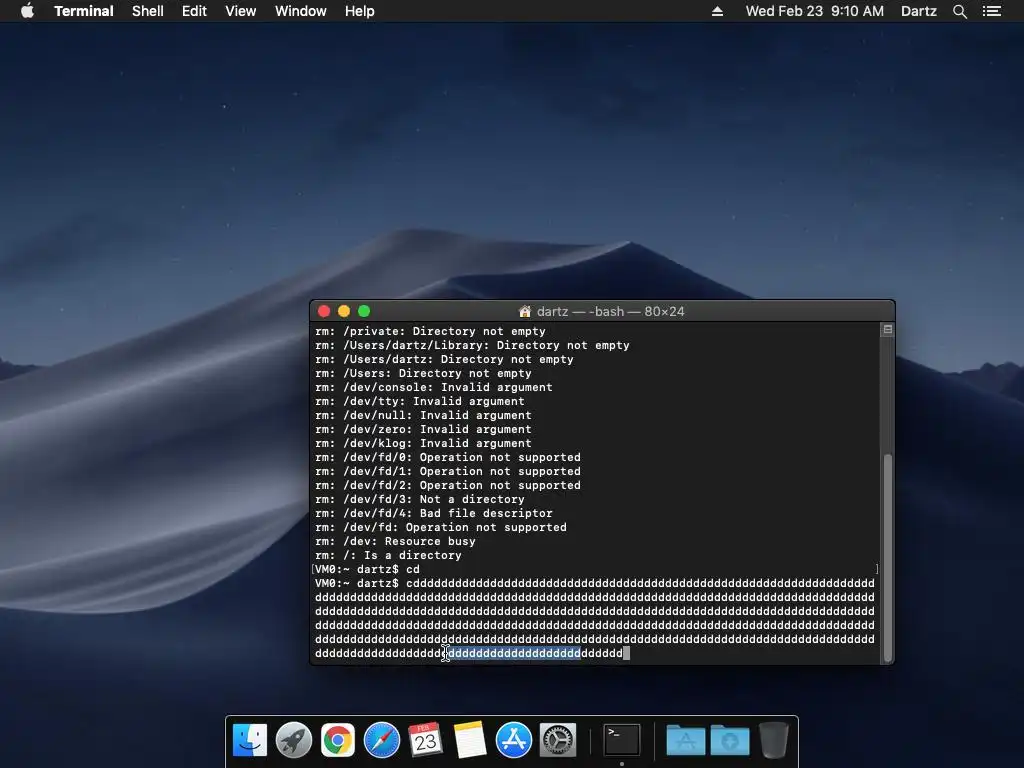This screenshot has height=768, width=1024.
Task: Open App Store icon in Dock
Action: point(514,741)
